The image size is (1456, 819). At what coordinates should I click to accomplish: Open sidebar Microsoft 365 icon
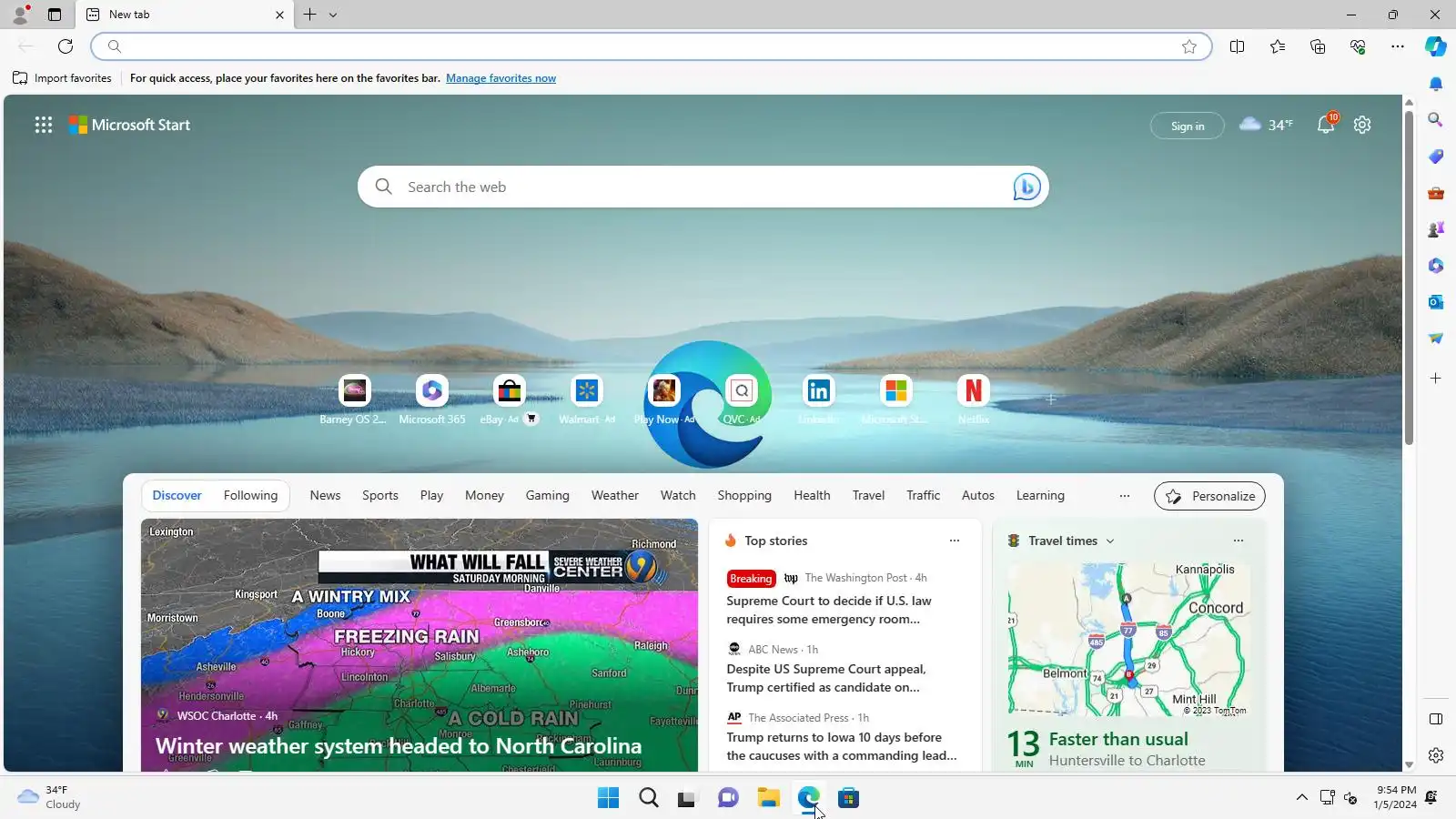1436,266
